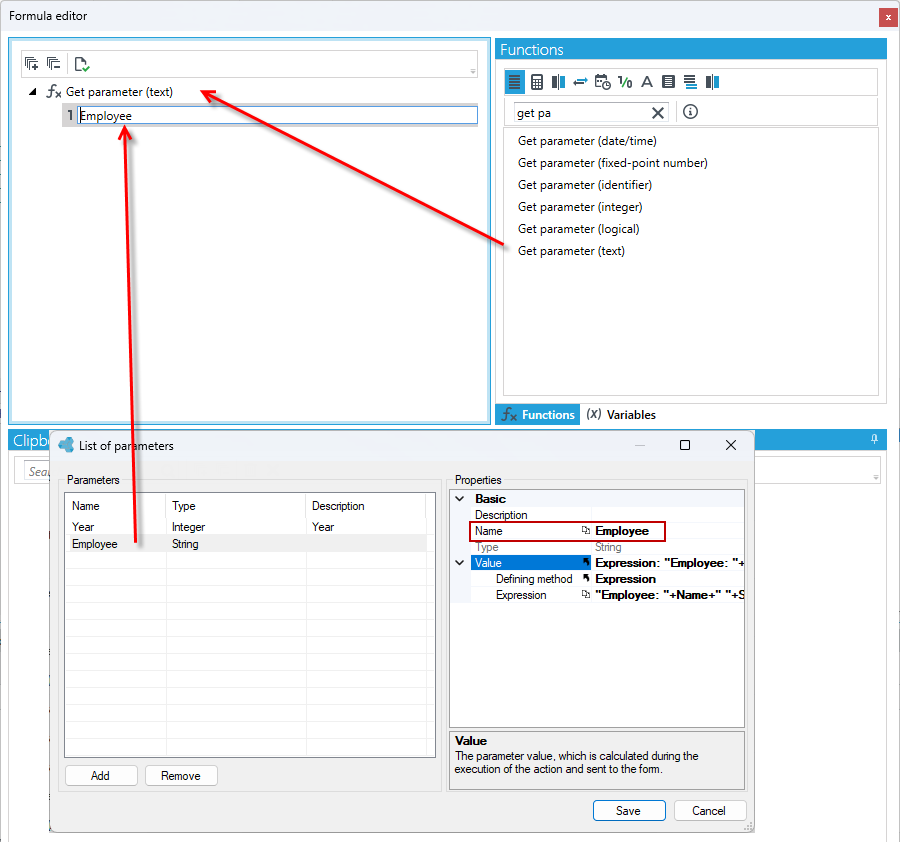Collapse the Value property group
900x842 pixels.
(x=460, y=563)
